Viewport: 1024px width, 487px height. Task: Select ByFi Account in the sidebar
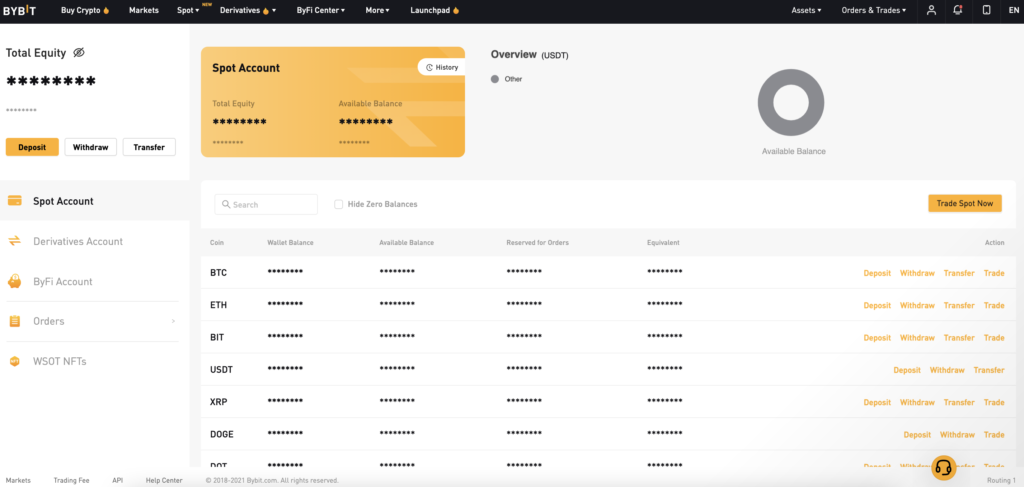(x=63, y=281)
